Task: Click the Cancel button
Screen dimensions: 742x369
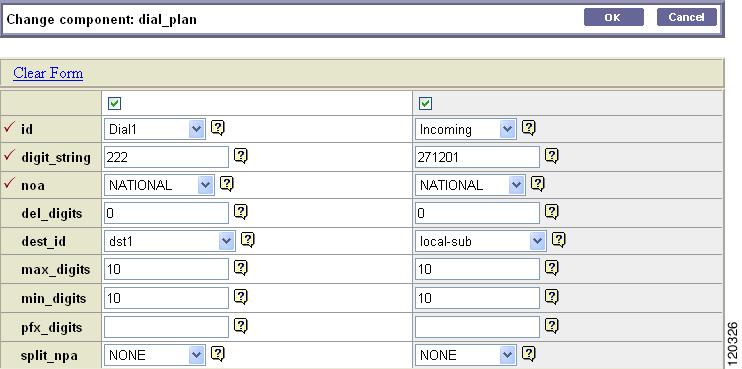Action: pyautogui.click(x=687, y=18)
